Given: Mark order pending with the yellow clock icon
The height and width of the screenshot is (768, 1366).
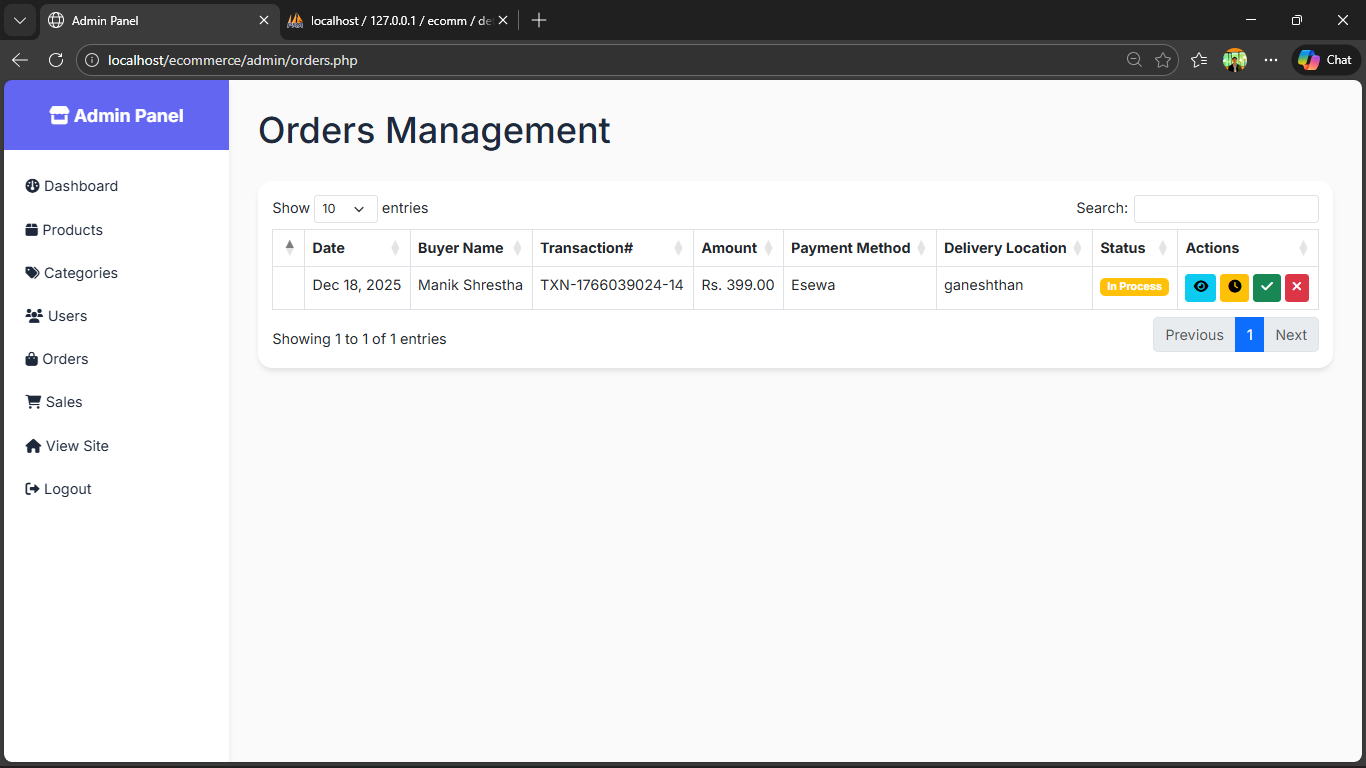Looking at the screenshot, I should [1234, 287].
